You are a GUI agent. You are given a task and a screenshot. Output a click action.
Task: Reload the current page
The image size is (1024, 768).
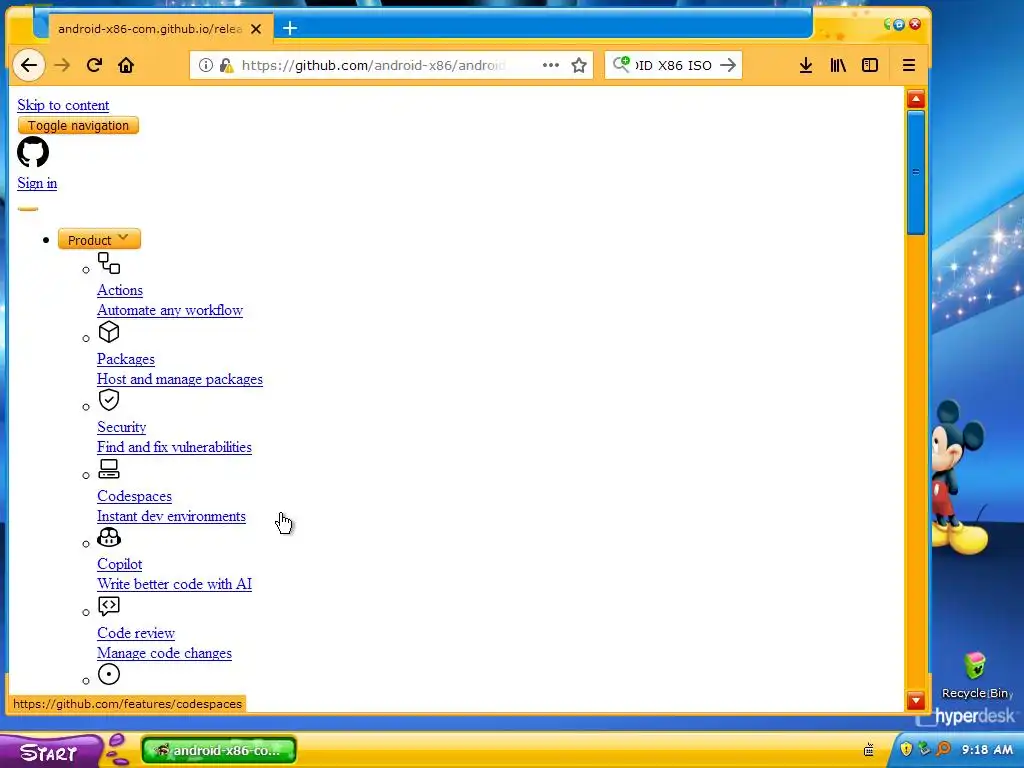pos(94,65)
